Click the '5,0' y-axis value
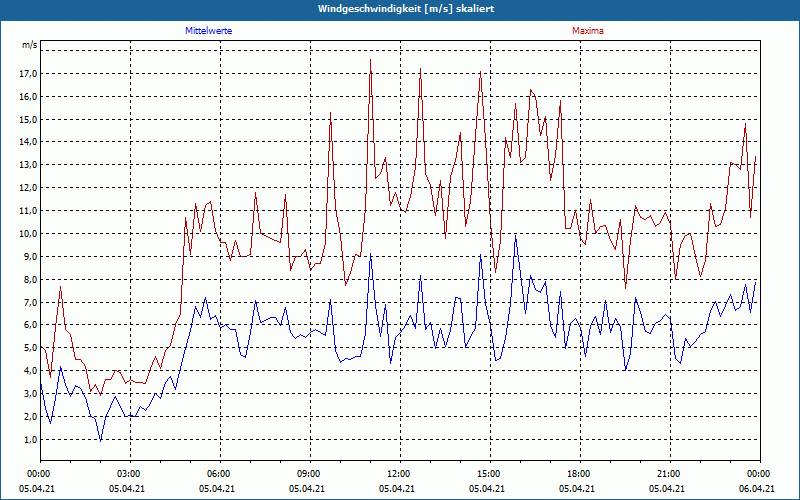800x500 pixels. pos(31,348)
